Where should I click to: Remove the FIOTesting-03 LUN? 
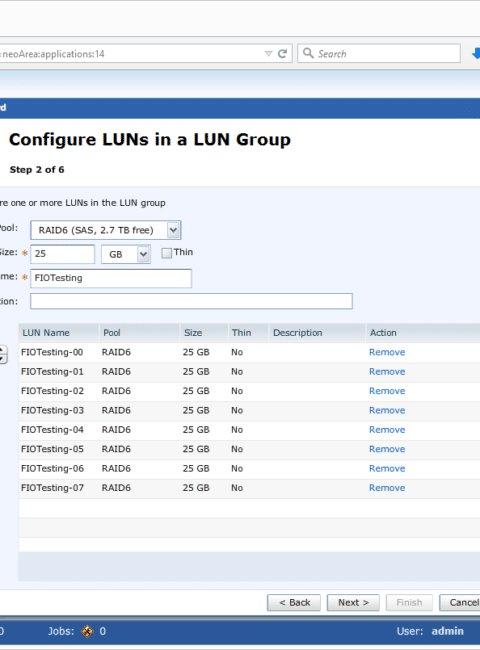point(387,410)
